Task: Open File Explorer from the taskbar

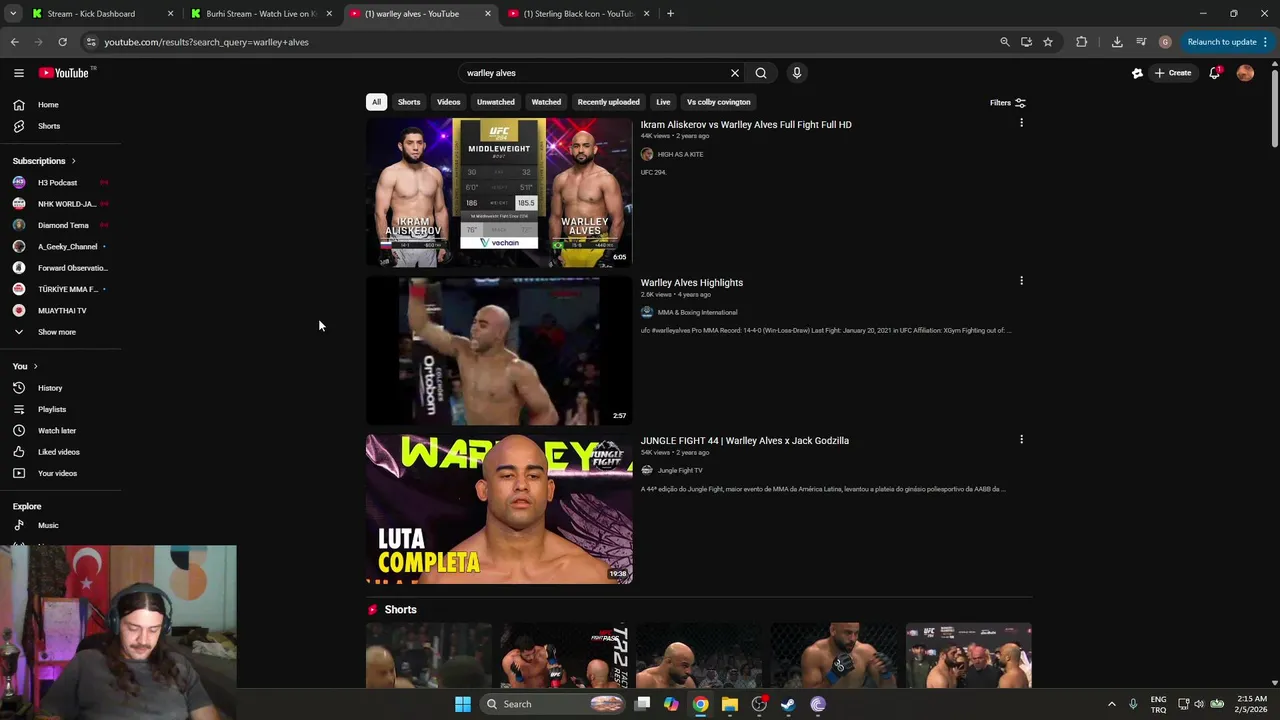Action: click(x=730, y=704)
